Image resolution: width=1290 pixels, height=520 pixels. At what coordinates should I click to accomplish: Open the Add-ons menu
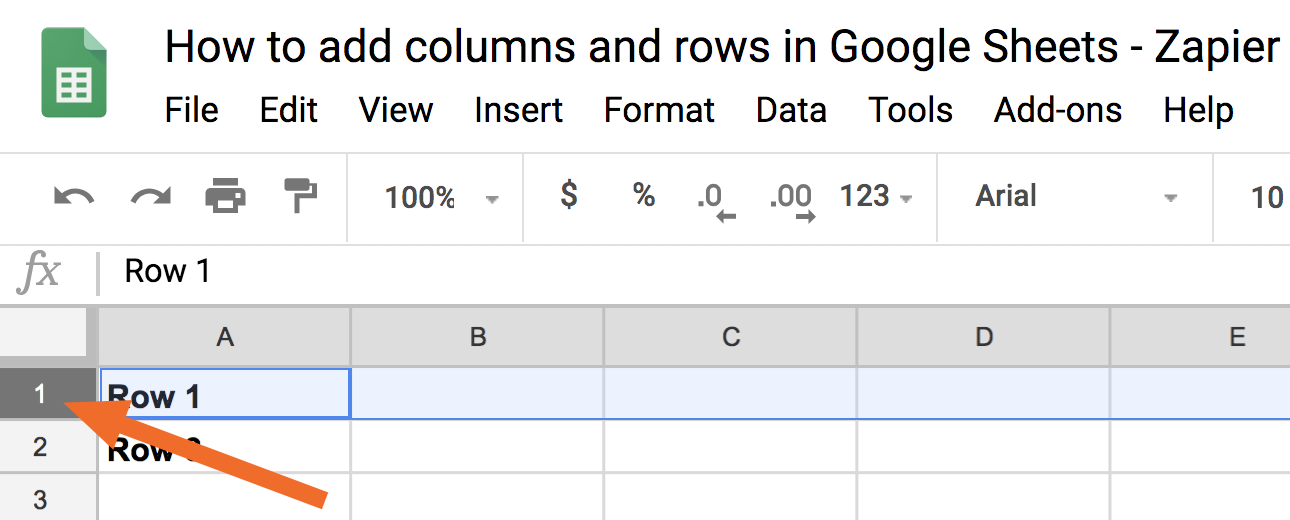click(1058, 110)
